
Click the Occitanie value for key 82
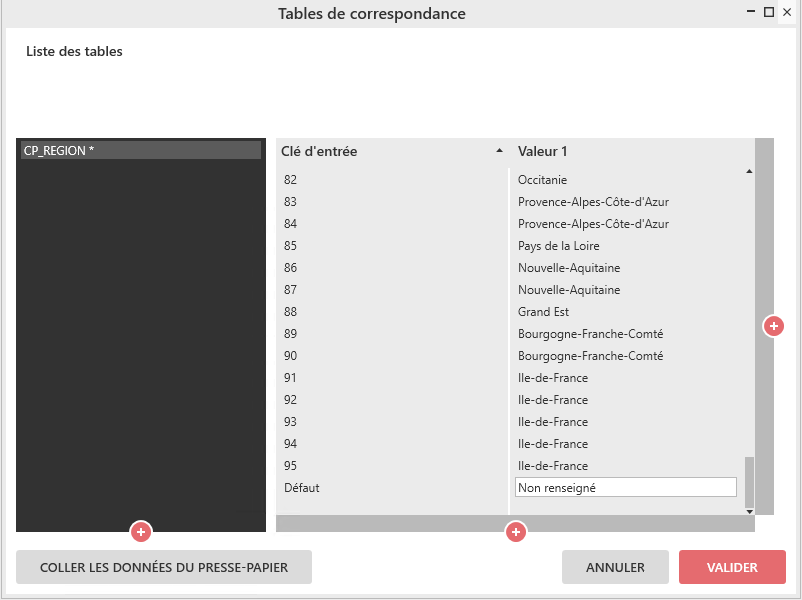542,180
